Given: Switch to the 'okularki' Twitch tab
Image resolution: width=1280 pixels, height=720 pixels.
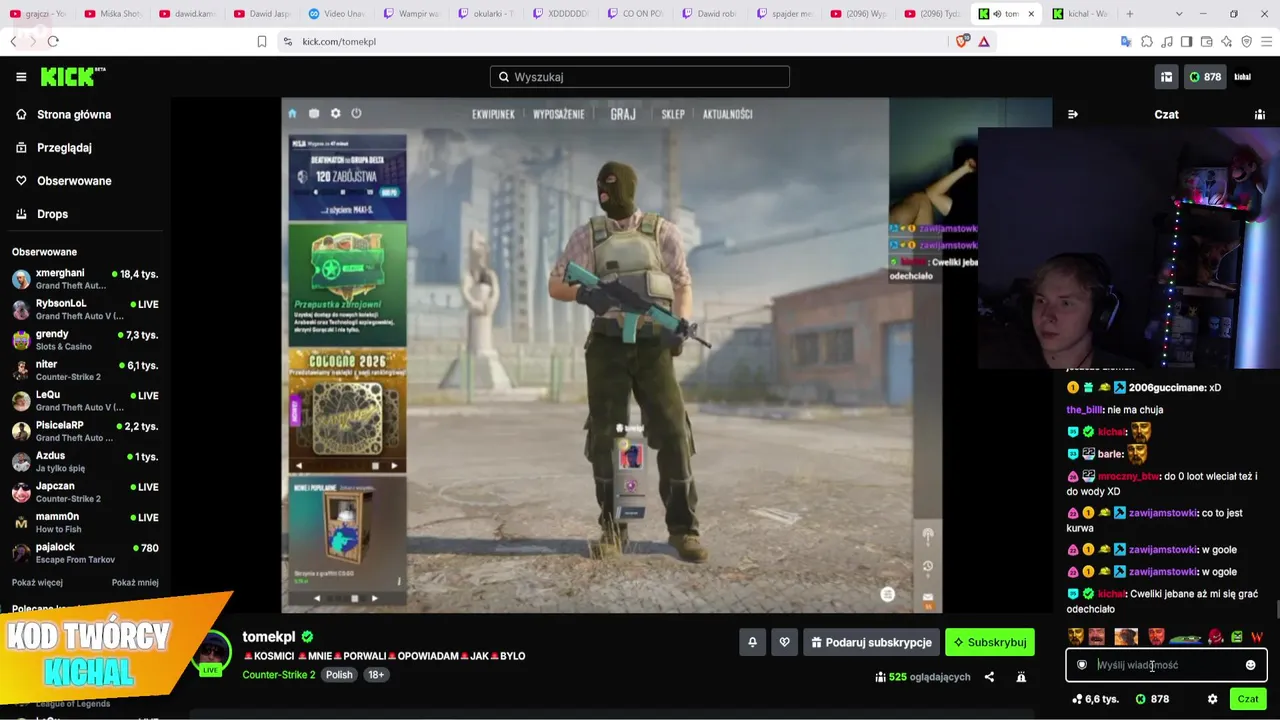Looking at the screenshot, I should pyautogui.click(x=486, y=14).
